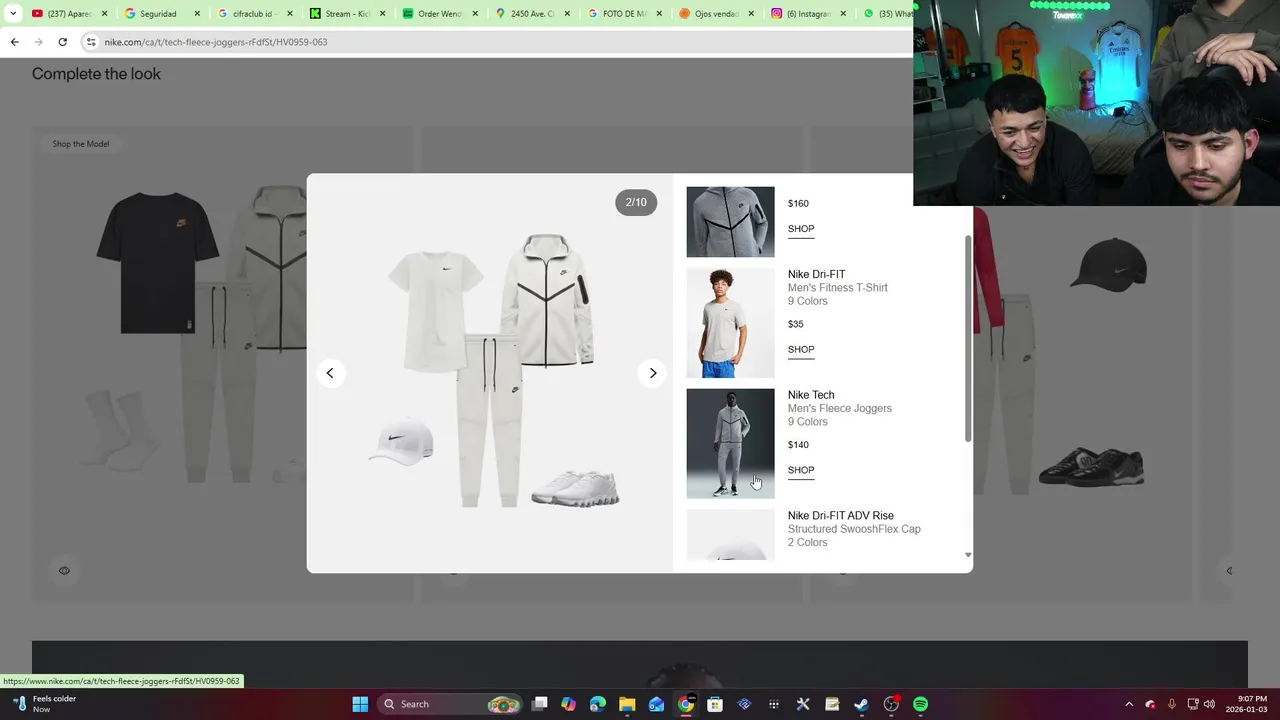Show hidden system tray icons
Image resolution: width=1280 pixels, height=720 pixels.
point(1129,704)
